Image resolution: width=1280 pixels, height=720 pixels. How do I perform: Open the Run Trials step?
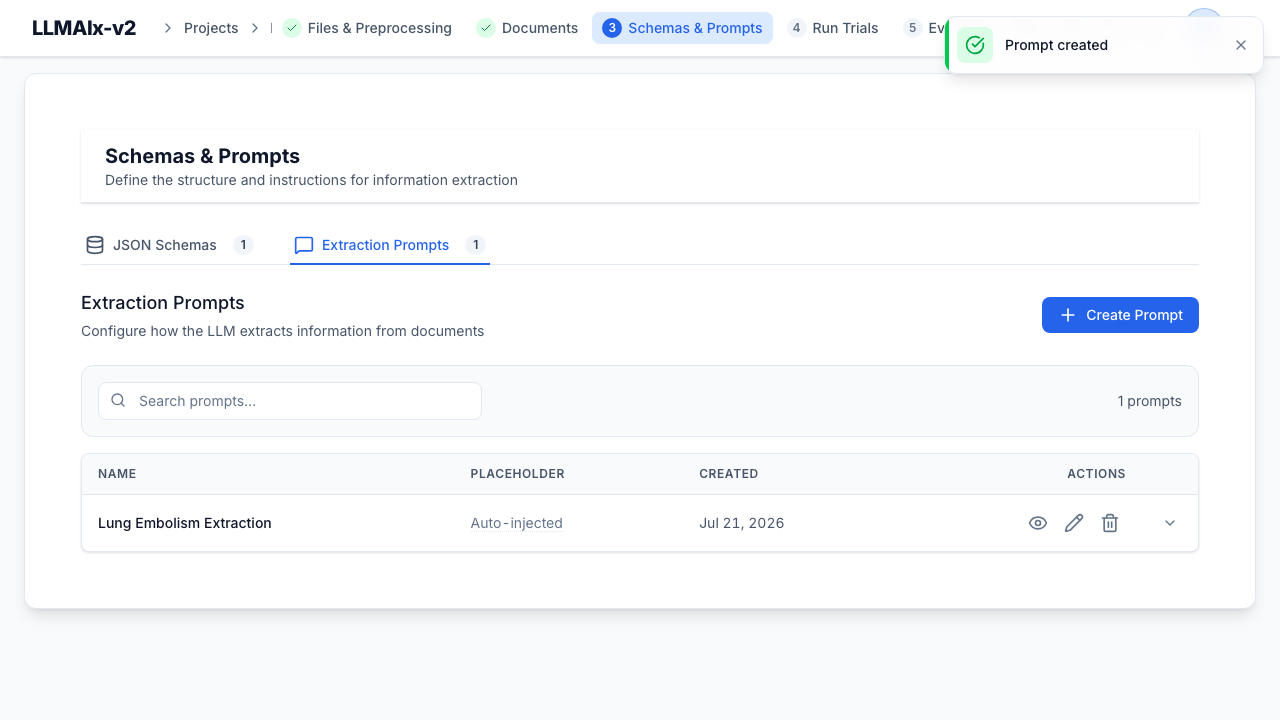[832, 28]
